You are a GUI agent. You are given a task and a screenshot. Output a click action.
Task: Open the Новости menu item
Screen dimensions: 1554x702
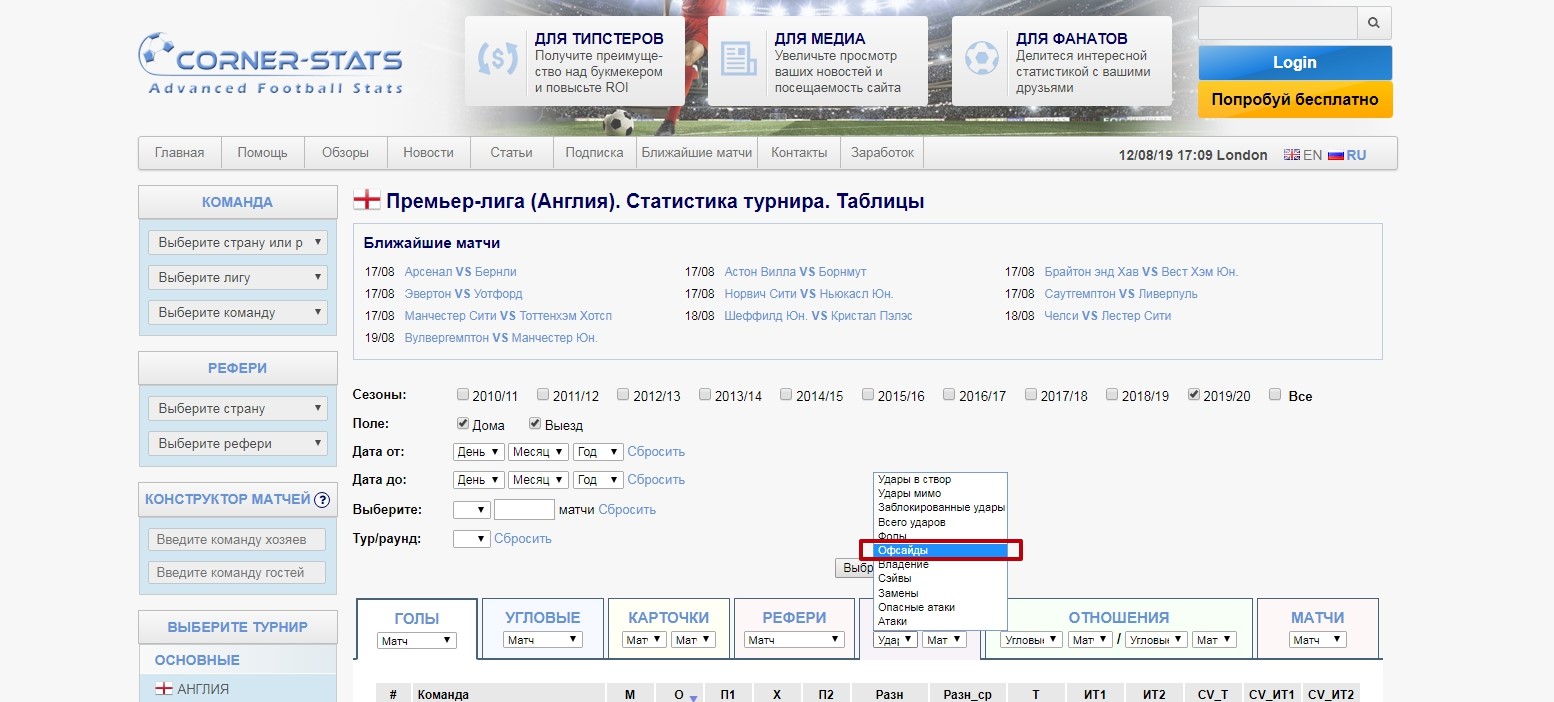tap(428, 152)
